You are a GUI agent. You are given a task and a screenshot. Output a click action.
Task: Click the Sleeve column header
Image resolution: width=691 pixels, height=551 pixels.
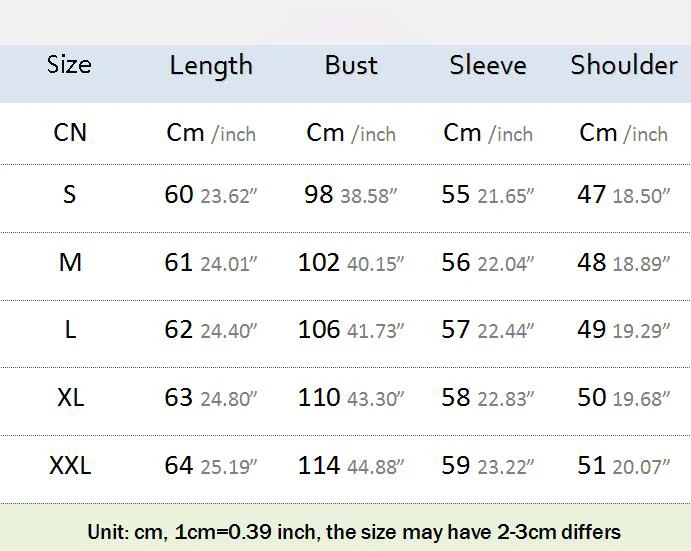pyautogui.click(x=488, y=65)
